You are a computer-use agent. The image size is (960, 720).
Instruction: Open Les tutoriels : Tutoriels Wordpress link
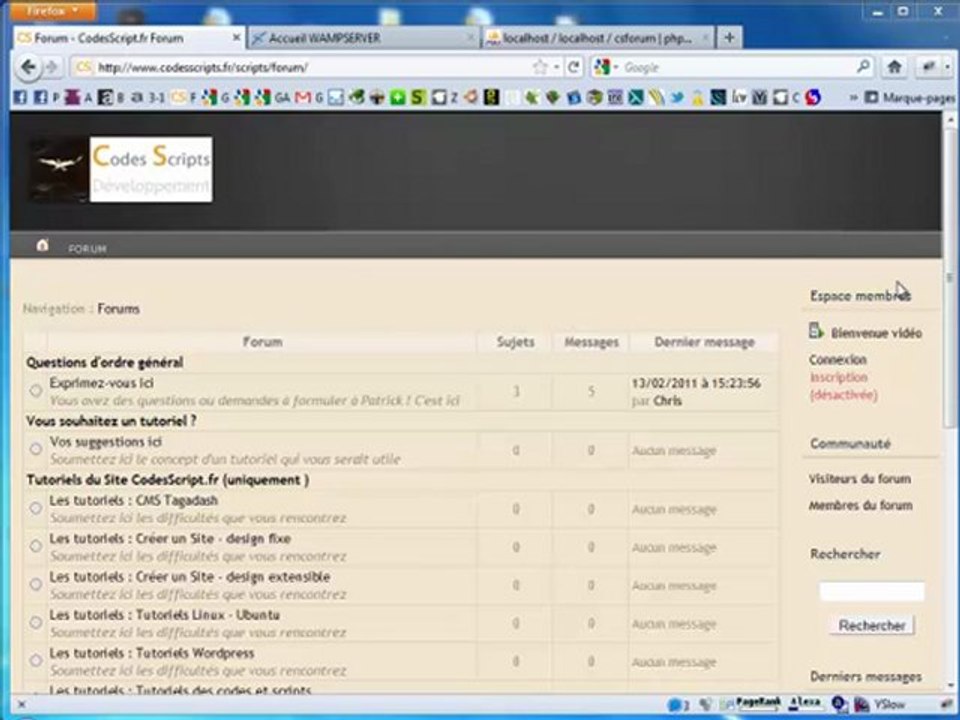point(152,653)
